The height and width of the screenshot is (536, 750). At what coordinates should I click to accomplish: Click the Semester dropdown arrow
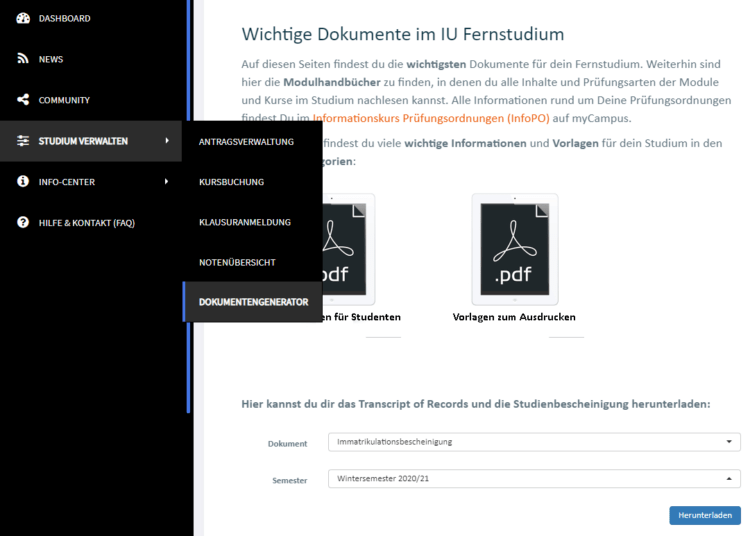click(x=729, y=479)
